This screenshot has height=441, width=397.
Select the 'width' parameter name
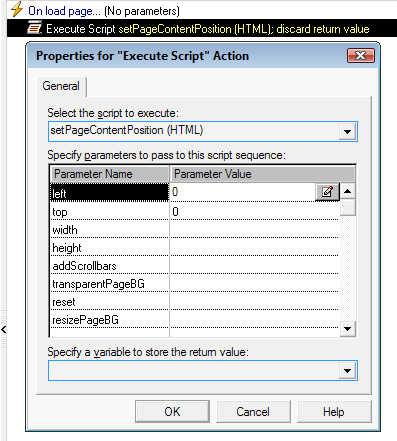(x=110, y=229)
